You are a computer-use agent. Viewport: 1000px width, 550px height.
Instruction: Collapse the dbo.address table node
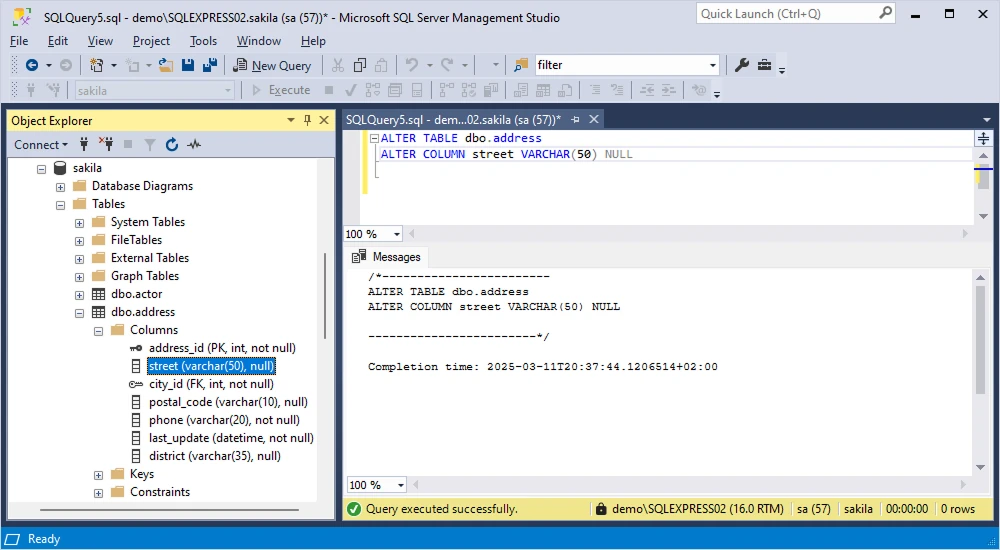point(80,313)
